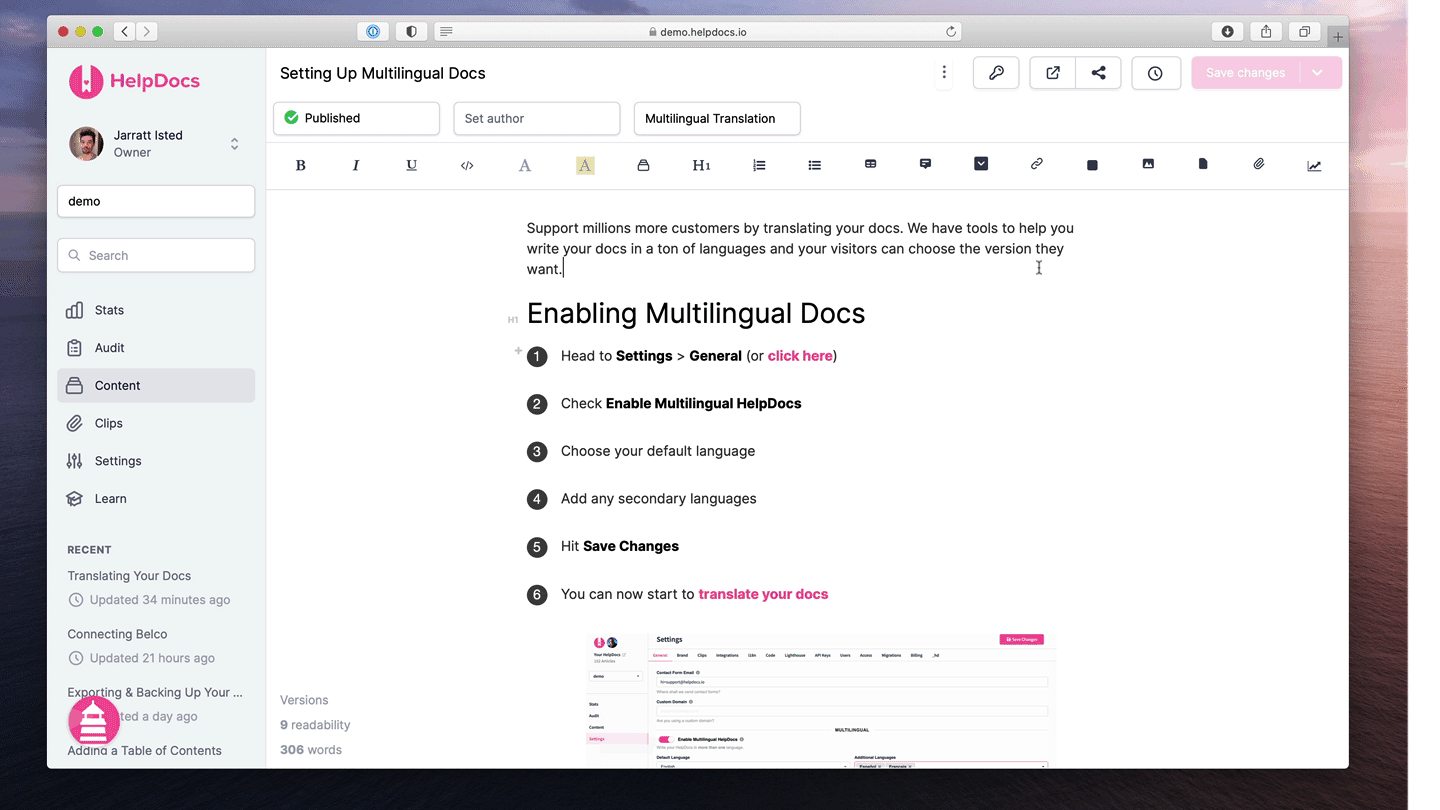Open Settings in the sidebar
This screenshot has width=1440, height=810.
(156, 461)
